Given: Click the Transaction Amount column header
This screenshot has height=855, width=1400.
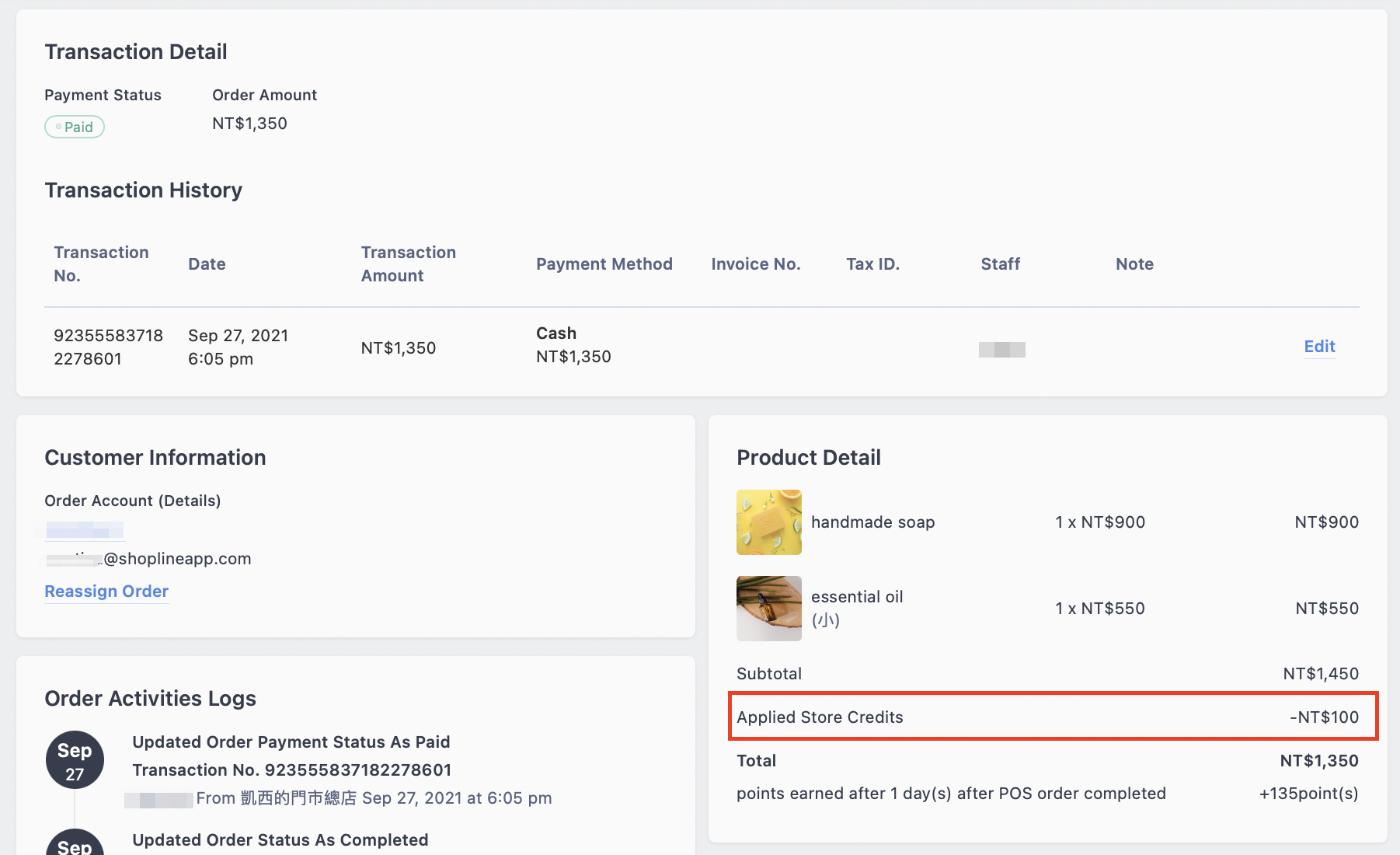Looking at the screenshot, I should tap(409, 264).
